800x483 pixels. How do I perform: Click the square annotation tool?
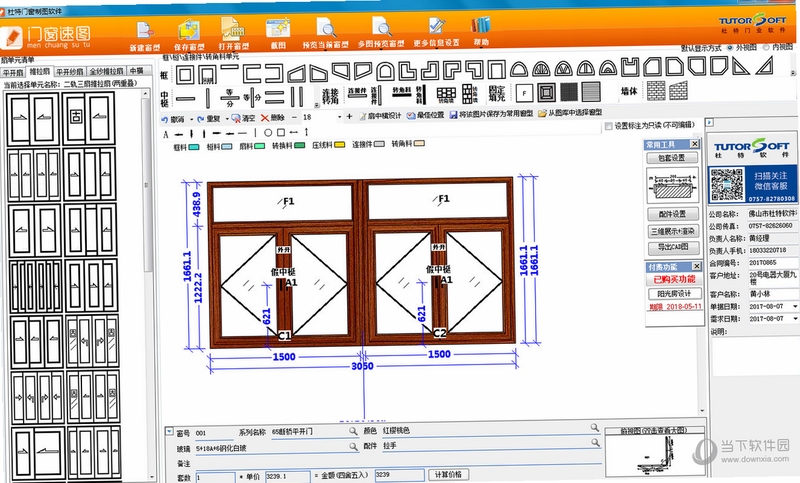click(281, 133)
